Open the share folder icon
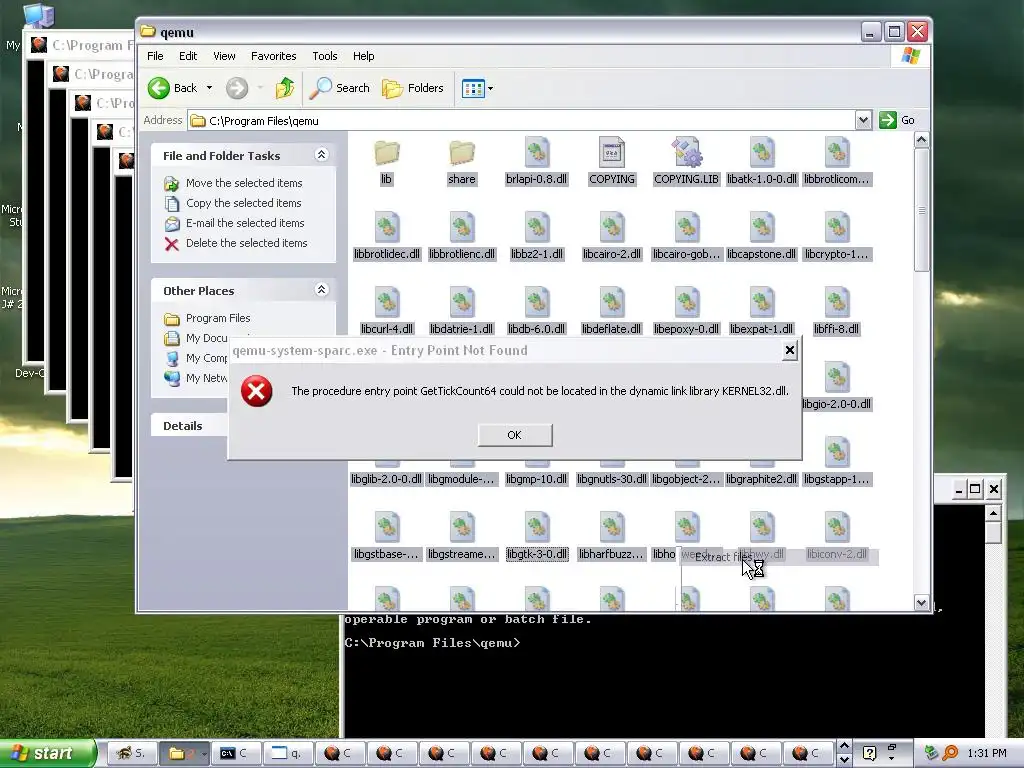This screenshot has height=768, width=1024. pyautogui.click(x=462, y=153)
